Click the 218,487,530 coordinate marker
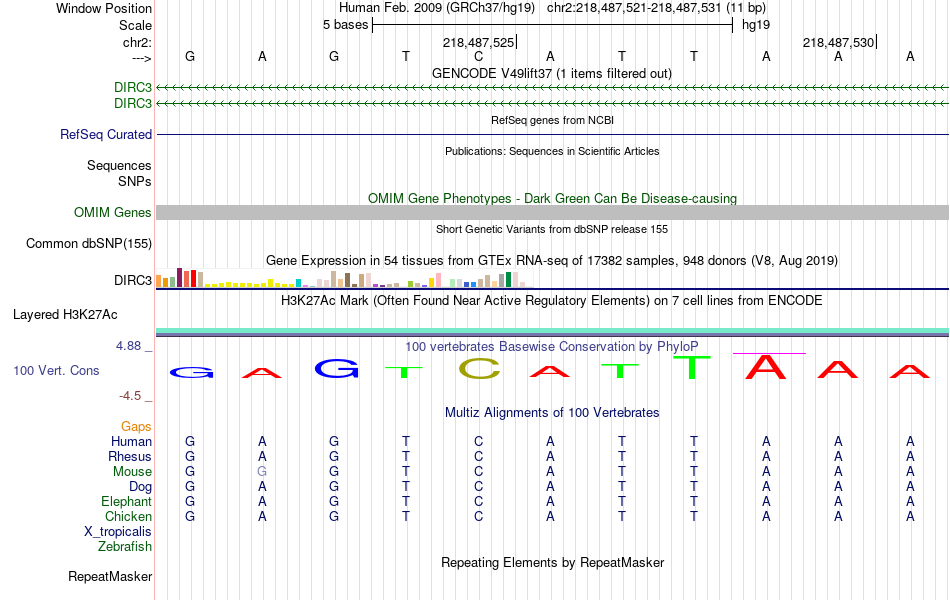 click(x=839, y=42)
